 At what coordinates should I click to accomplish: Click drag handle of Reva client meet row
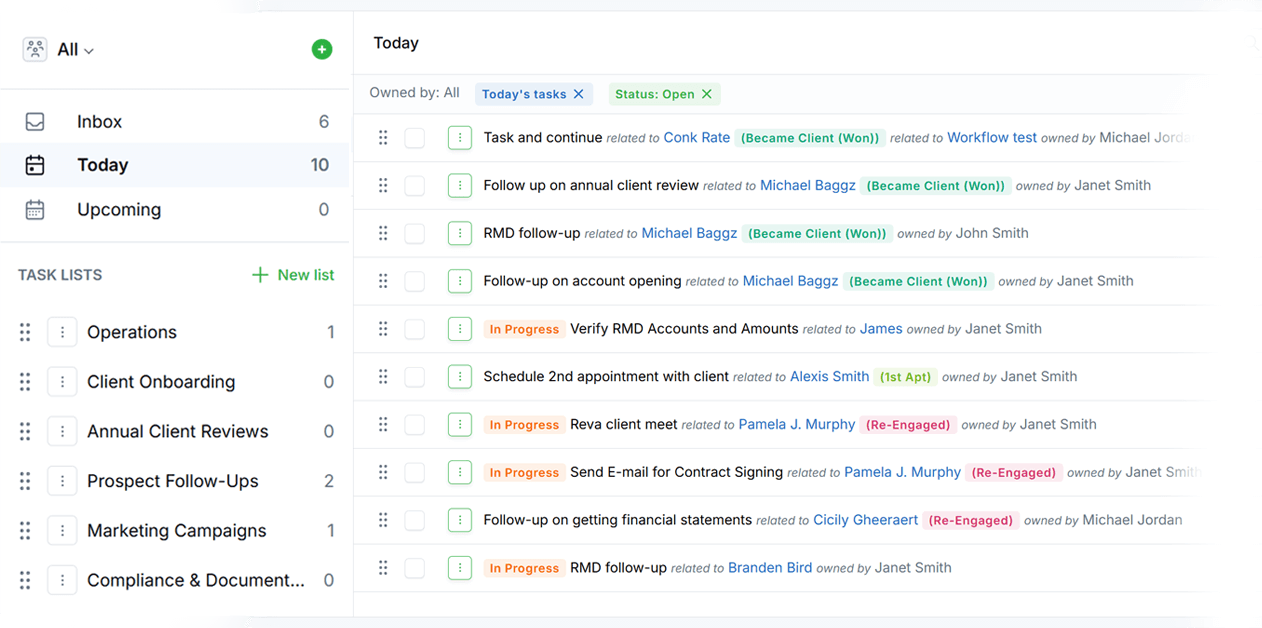[x=383, y=425]
